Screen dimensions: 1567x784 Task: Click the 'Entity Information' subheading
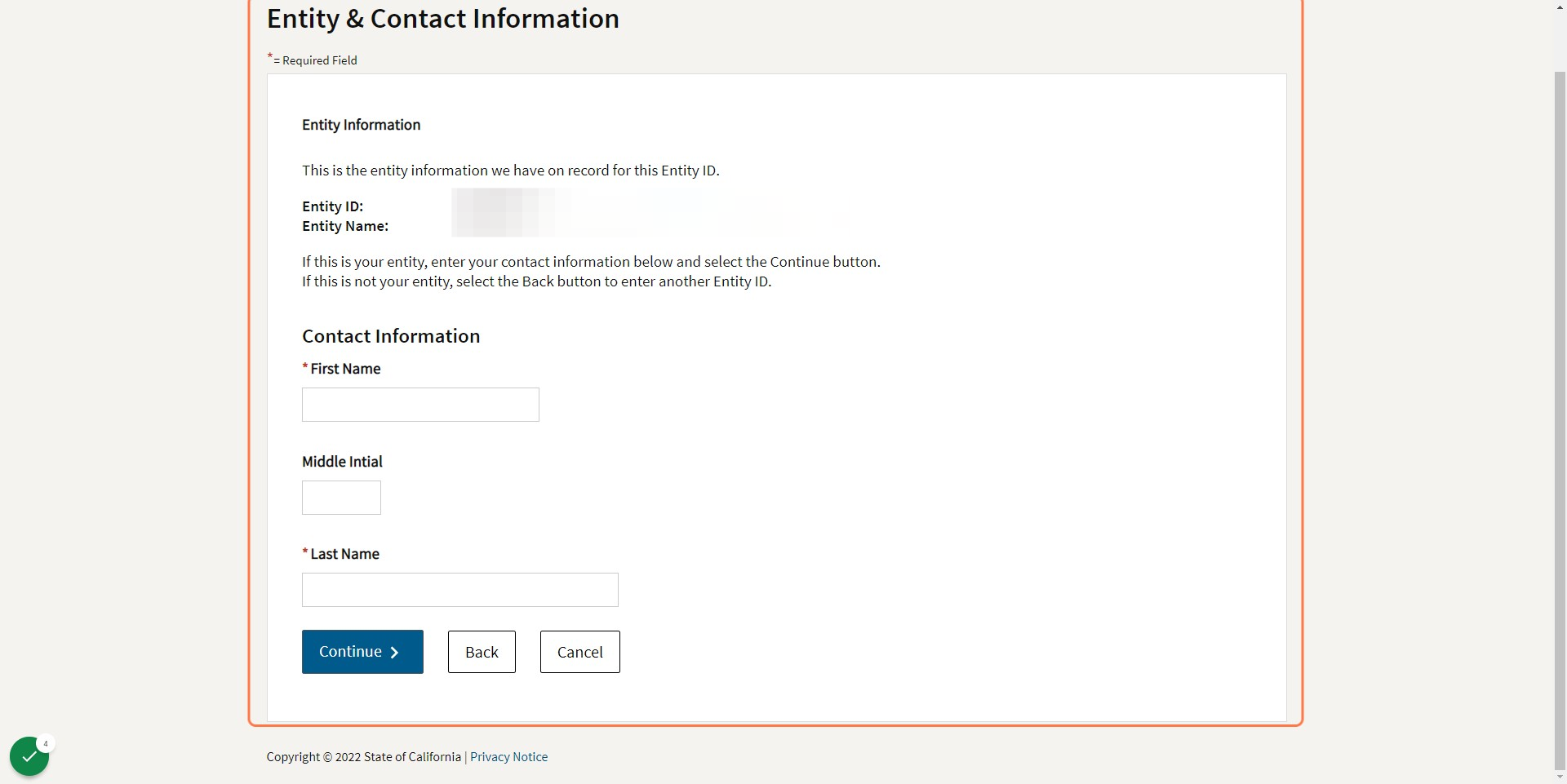pyautogui.click(x=362, y=125)
